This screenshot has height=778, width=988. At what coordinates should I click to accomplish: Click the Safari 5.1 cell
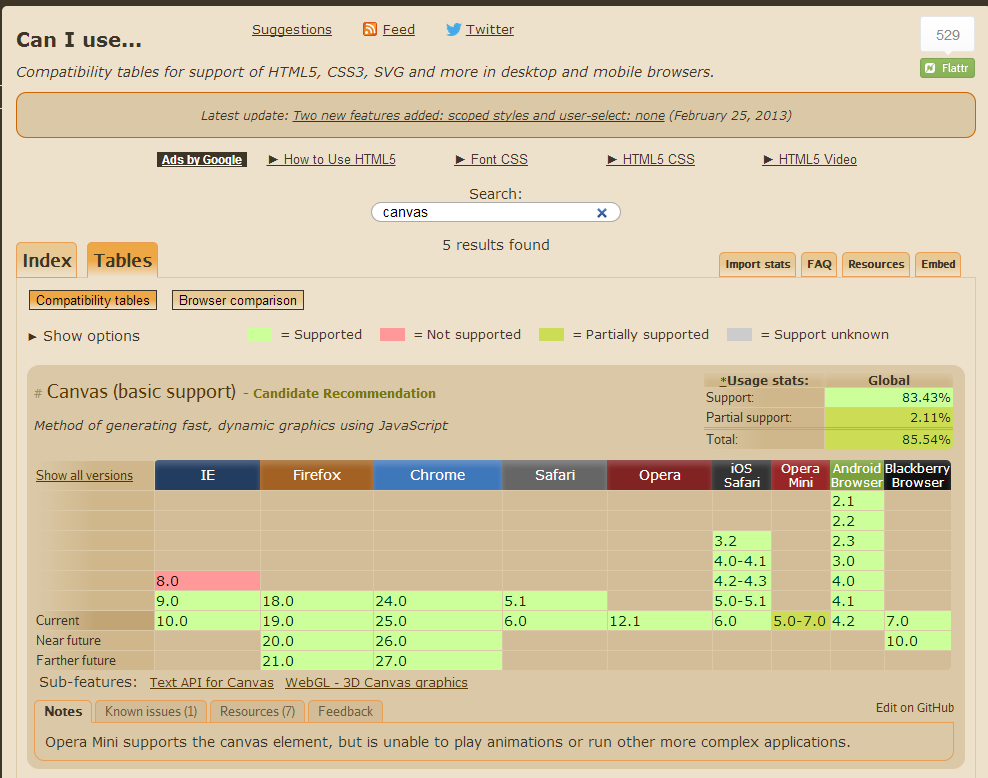click(x=555, y=601)
